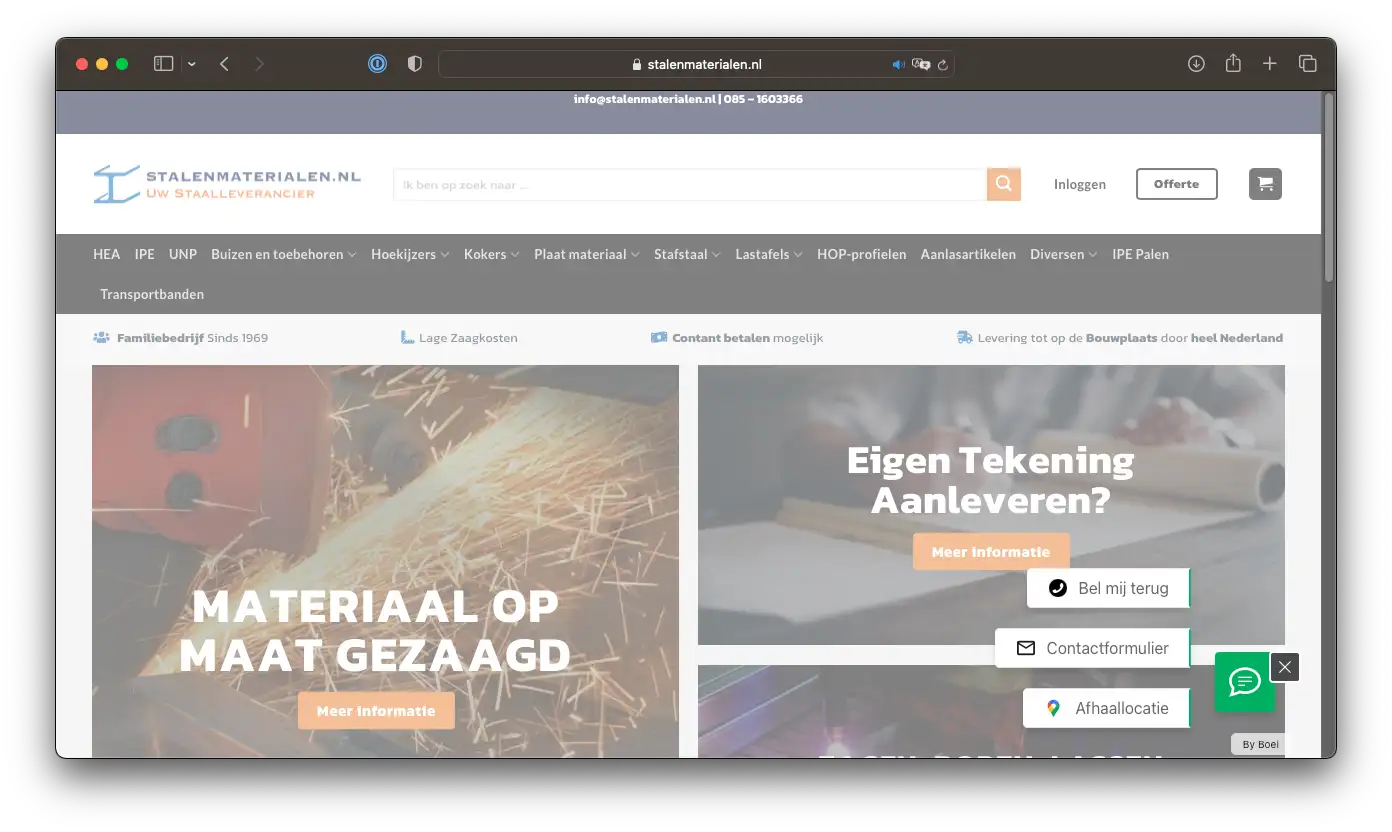Click the Eigen Tekening Aanleveren heading
This screenshot has width=1392, height=832.
991,479
